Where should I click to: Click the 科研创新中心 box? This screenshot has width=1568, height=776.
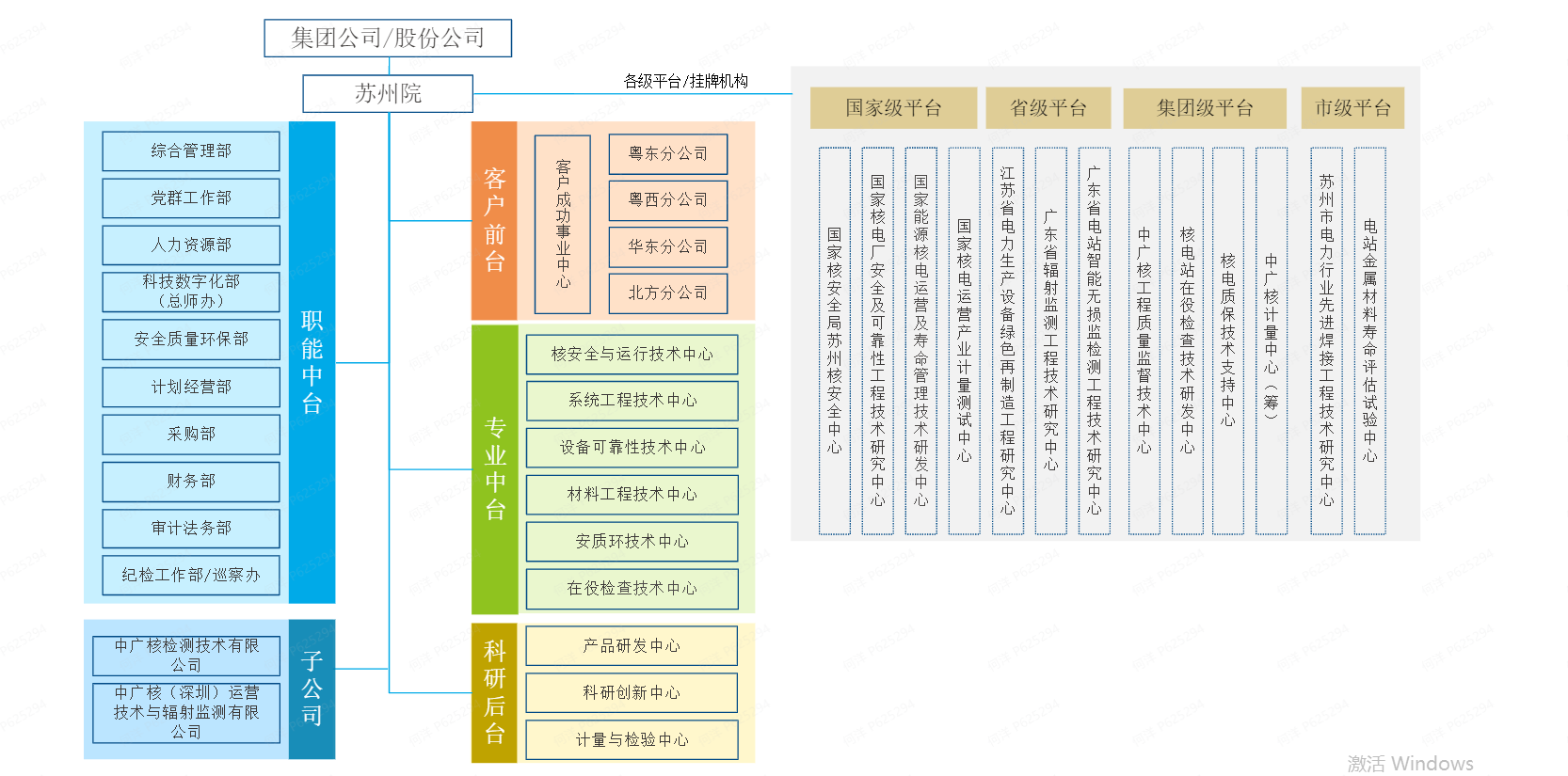[x=632, y=693]
